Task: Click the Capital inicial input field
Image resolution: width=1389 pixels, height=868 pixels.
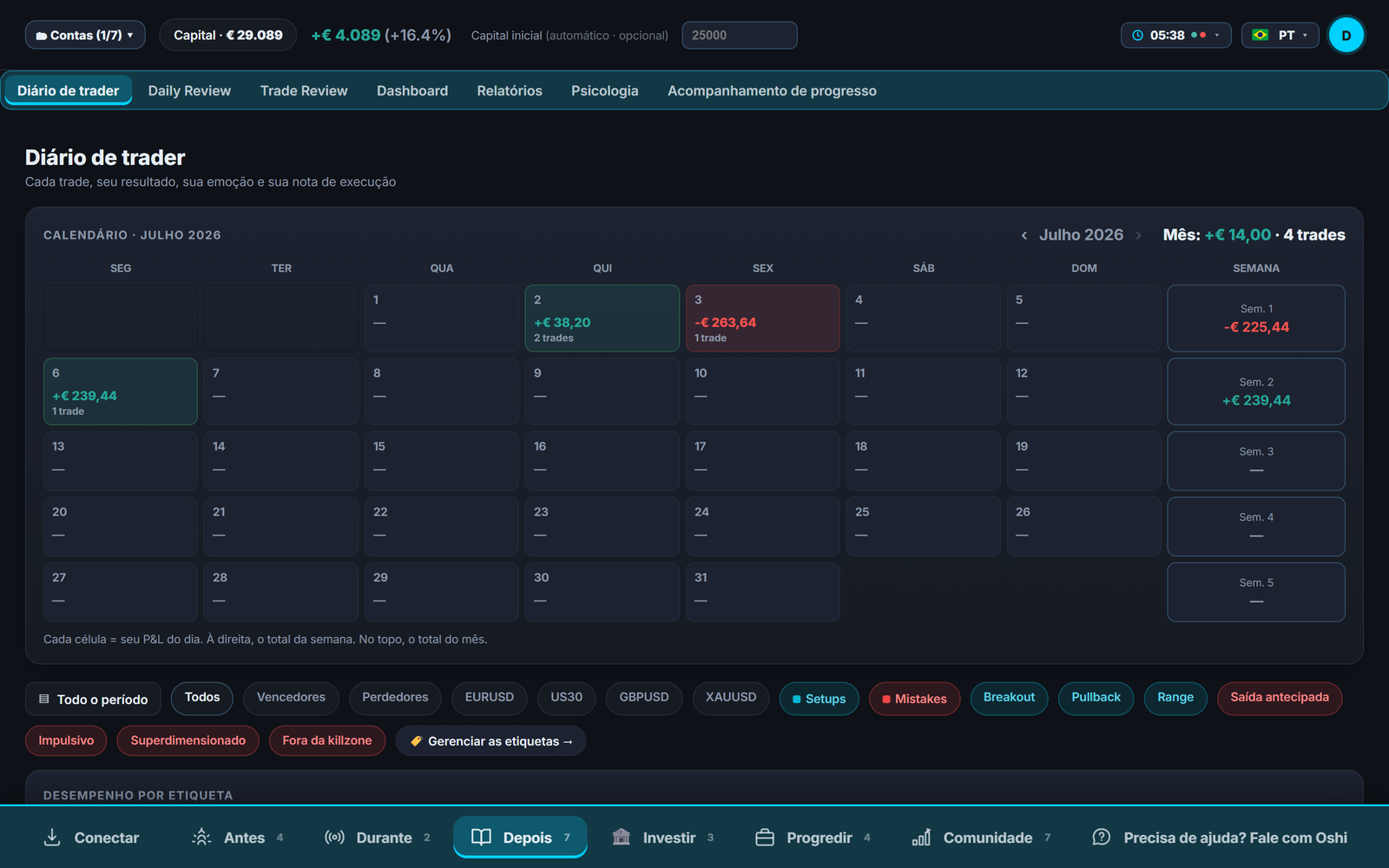Action: tap(740, 35)
